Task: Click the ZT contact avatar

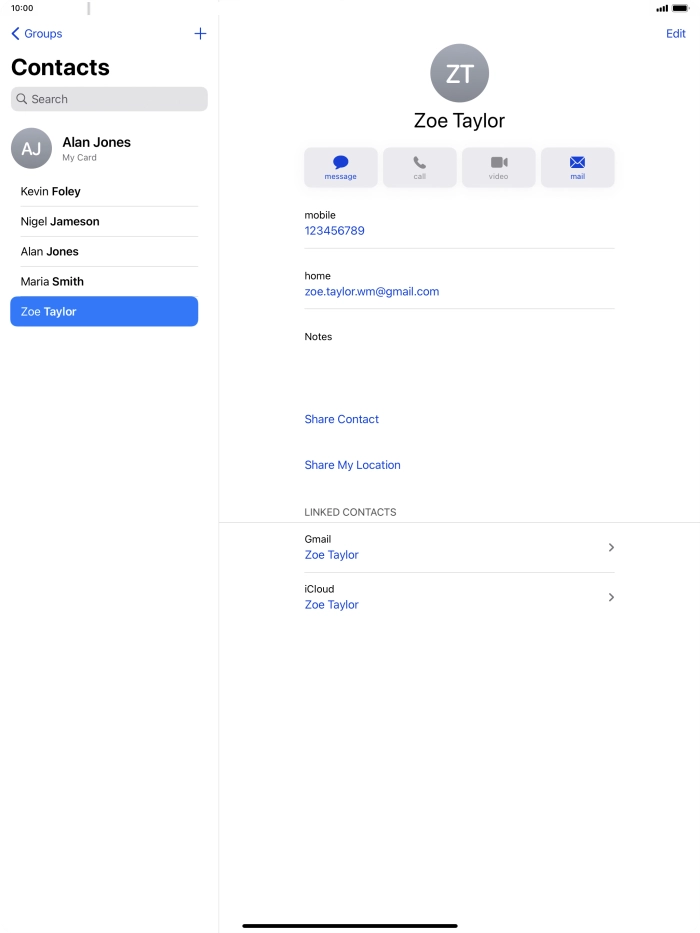Action: (460, 73)
